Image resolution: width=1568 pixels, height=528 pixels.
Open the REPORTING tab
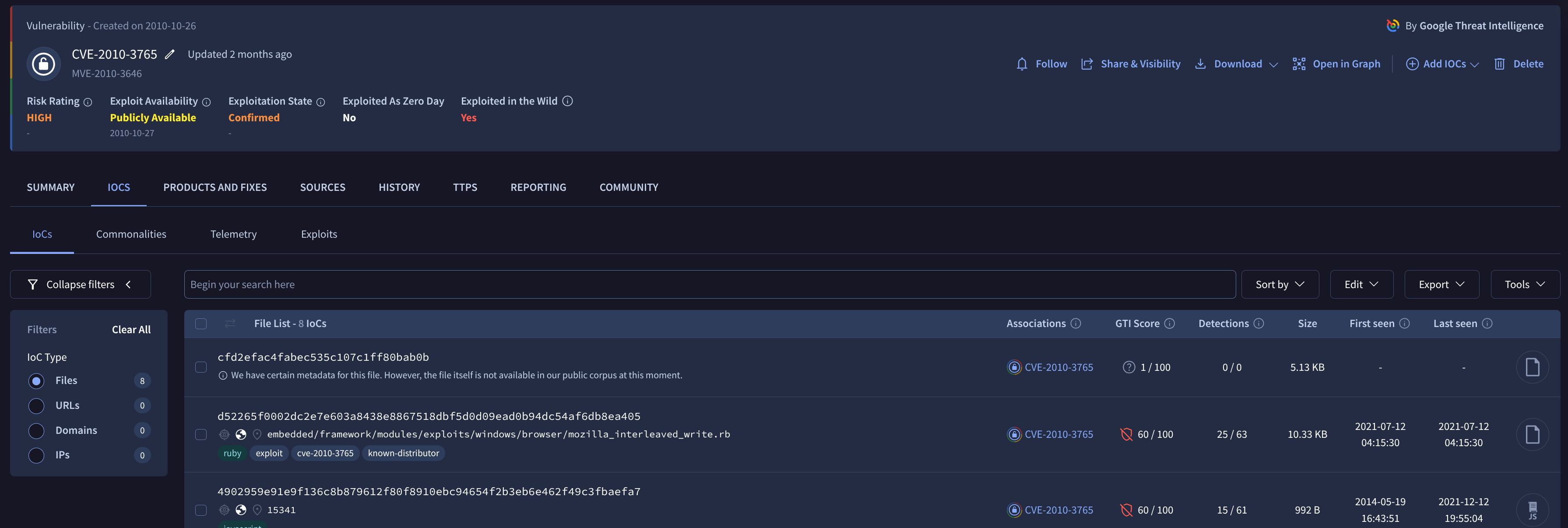[538, 187]
